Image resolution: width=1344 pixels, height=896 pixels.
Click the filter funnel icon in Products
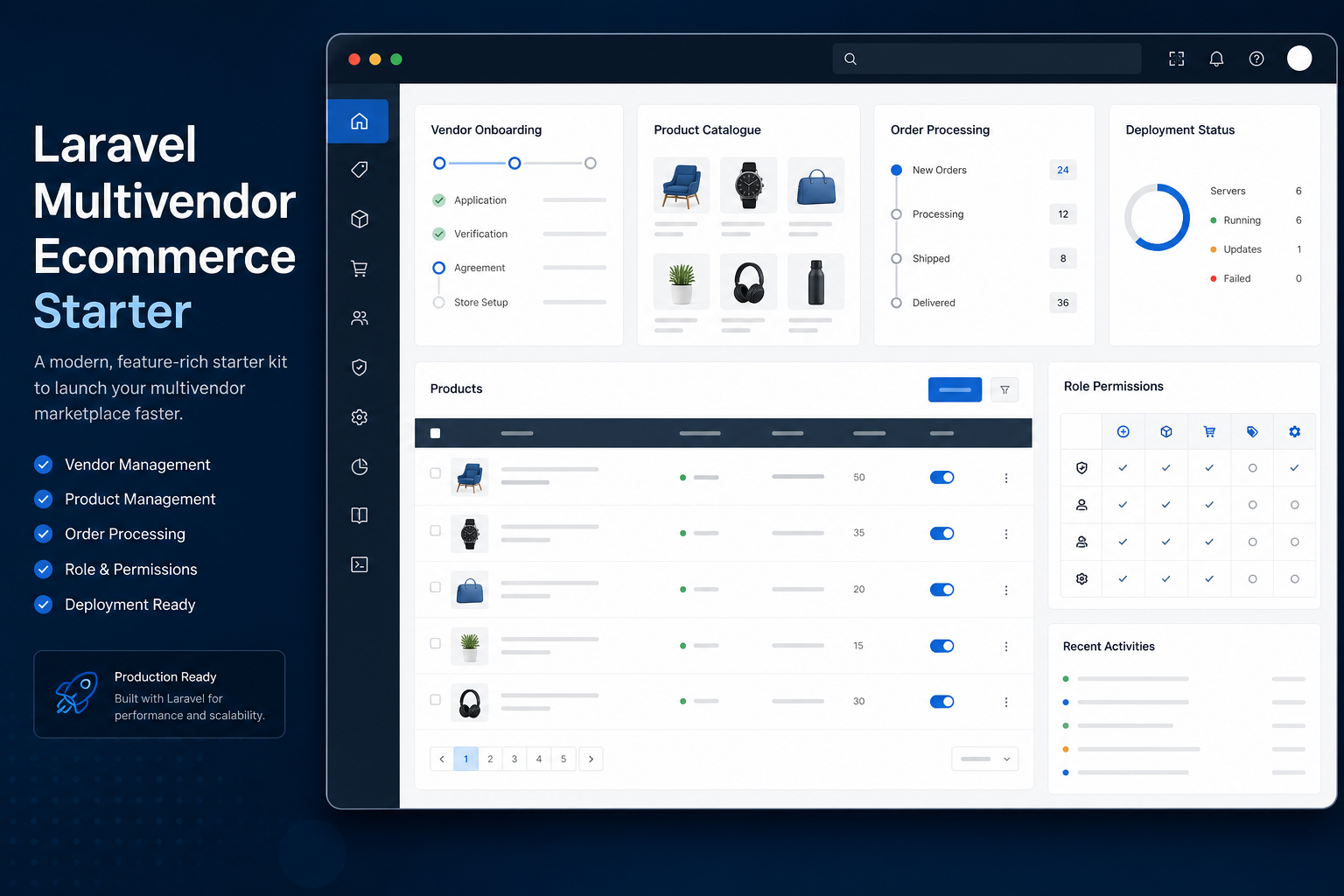point(1004,390)
